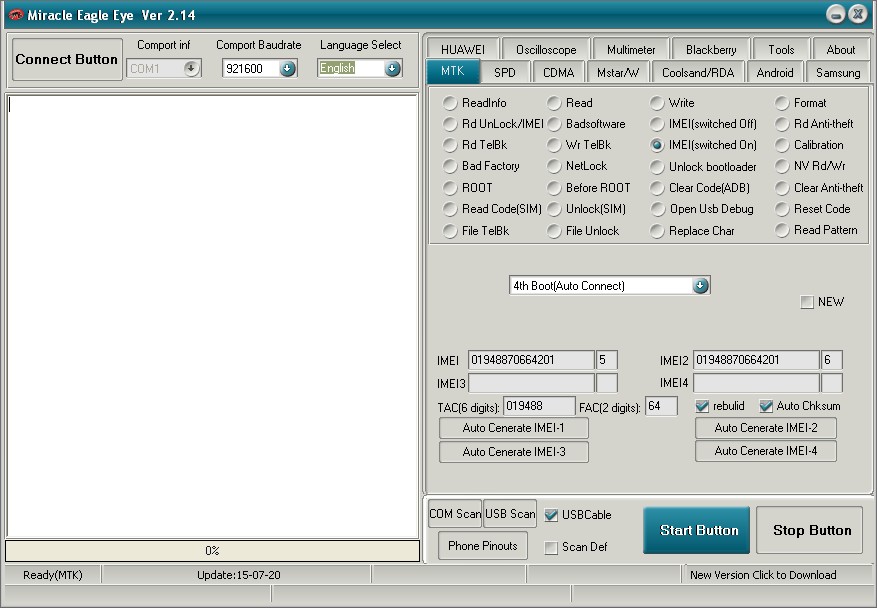Uncheck the USBCable checkbox
Image resolution: width=877 pixels, height=608 pixels.
coord(551,515)
